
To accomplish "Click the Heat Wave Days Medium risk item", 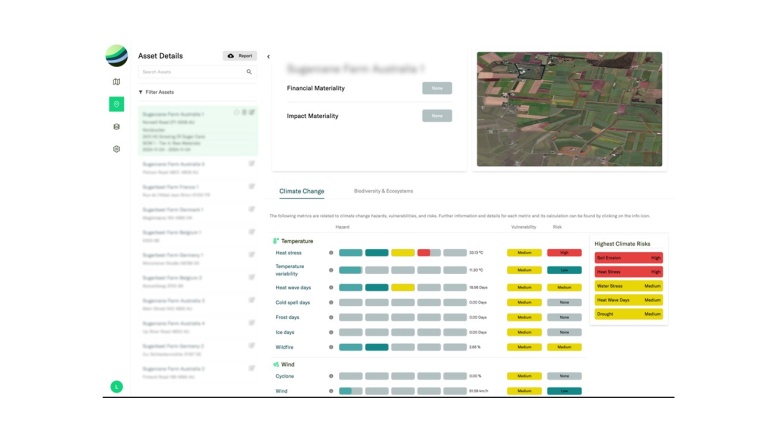I will (x=629, y=300).
